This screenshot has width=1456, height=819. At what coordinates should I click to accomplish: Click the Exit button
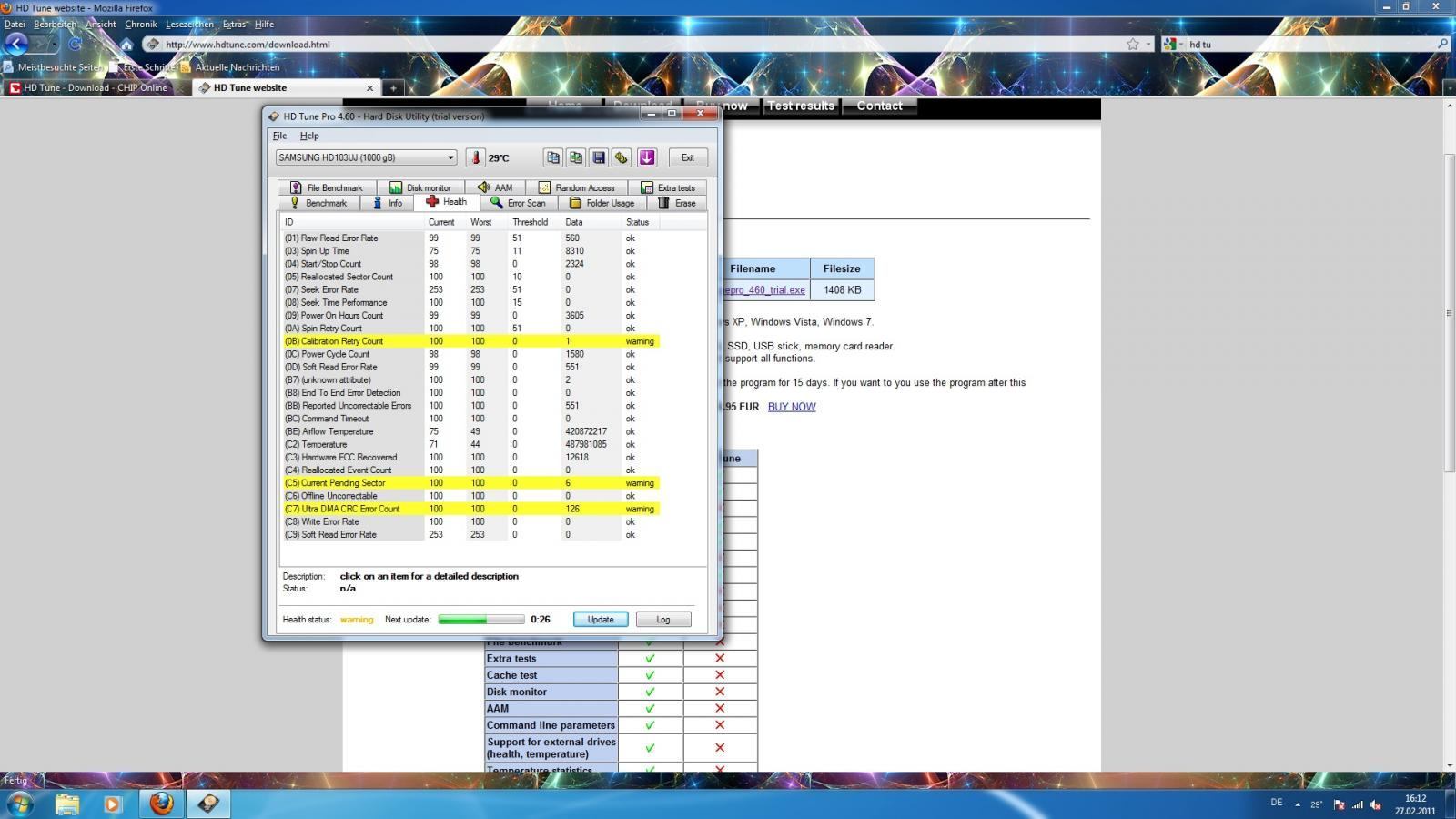pos(688,157)
